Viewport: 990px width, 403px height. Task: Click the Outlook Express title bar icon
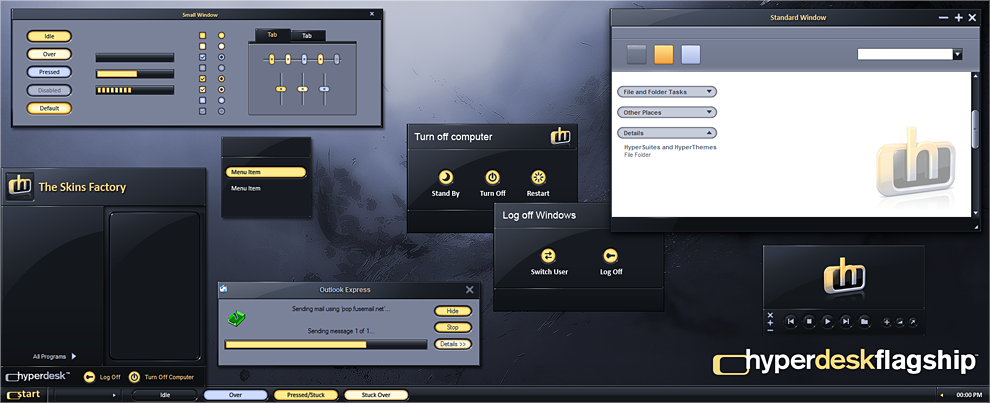coord(223,289)
